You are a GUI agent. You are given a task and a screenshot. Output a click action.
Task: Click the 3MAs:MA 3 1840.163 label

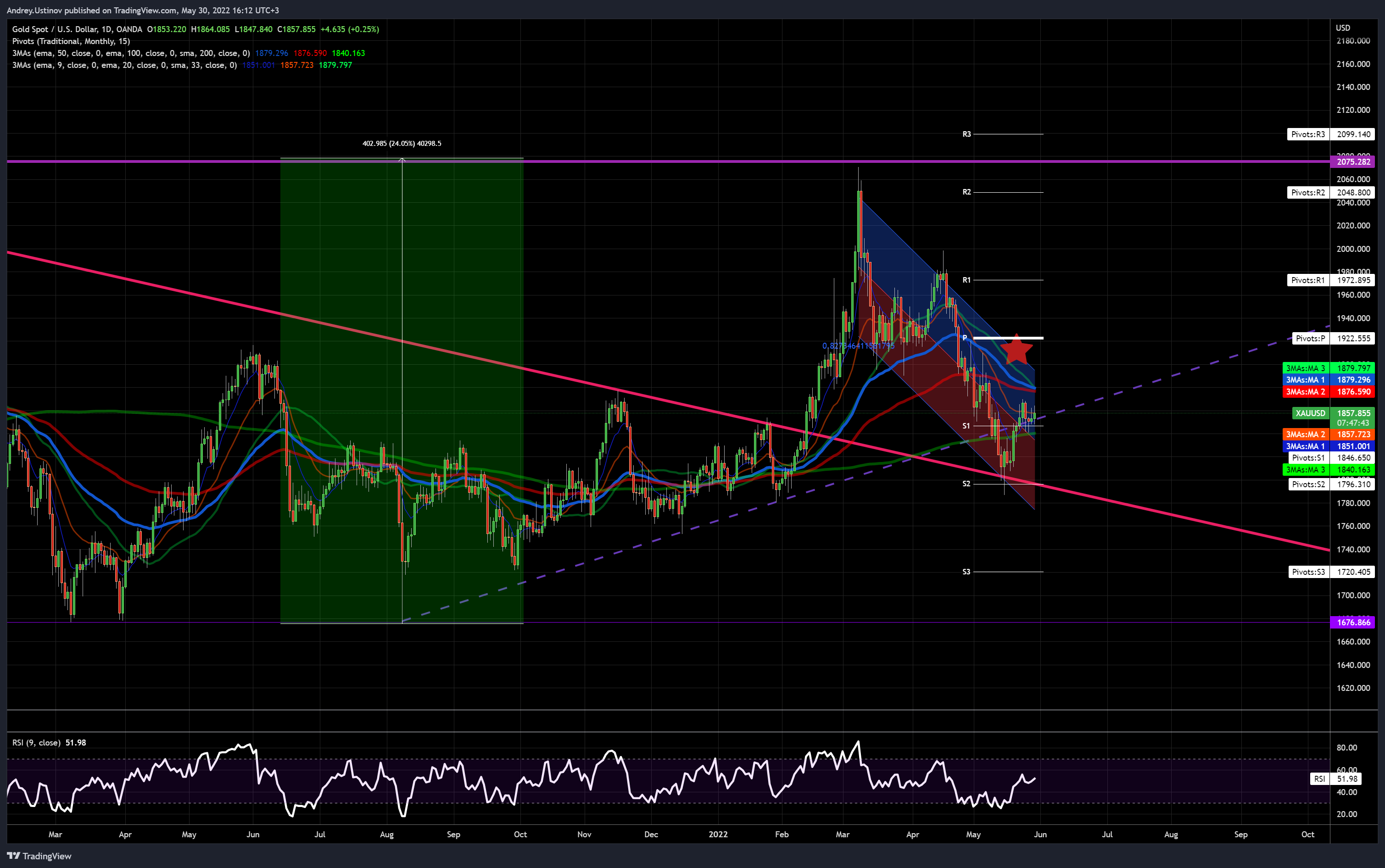click(1328, 470)
